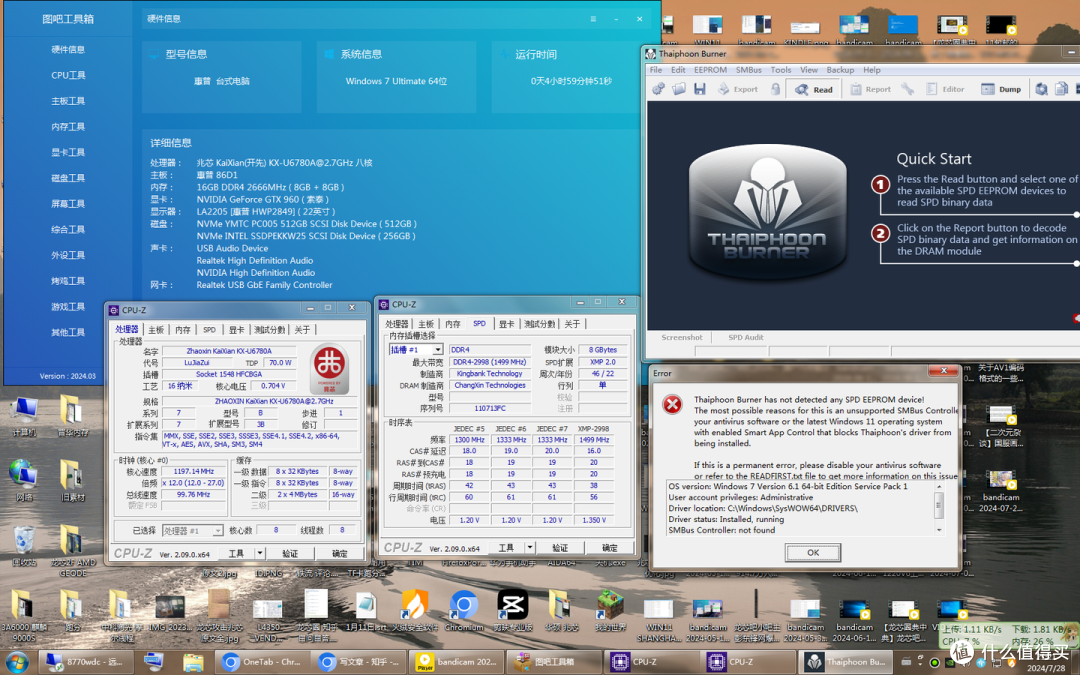This screenshot has width=1080, height=675.
Task: Click the open folder icon in Thaiphoon toolbar
Action: tap(679, 89)
